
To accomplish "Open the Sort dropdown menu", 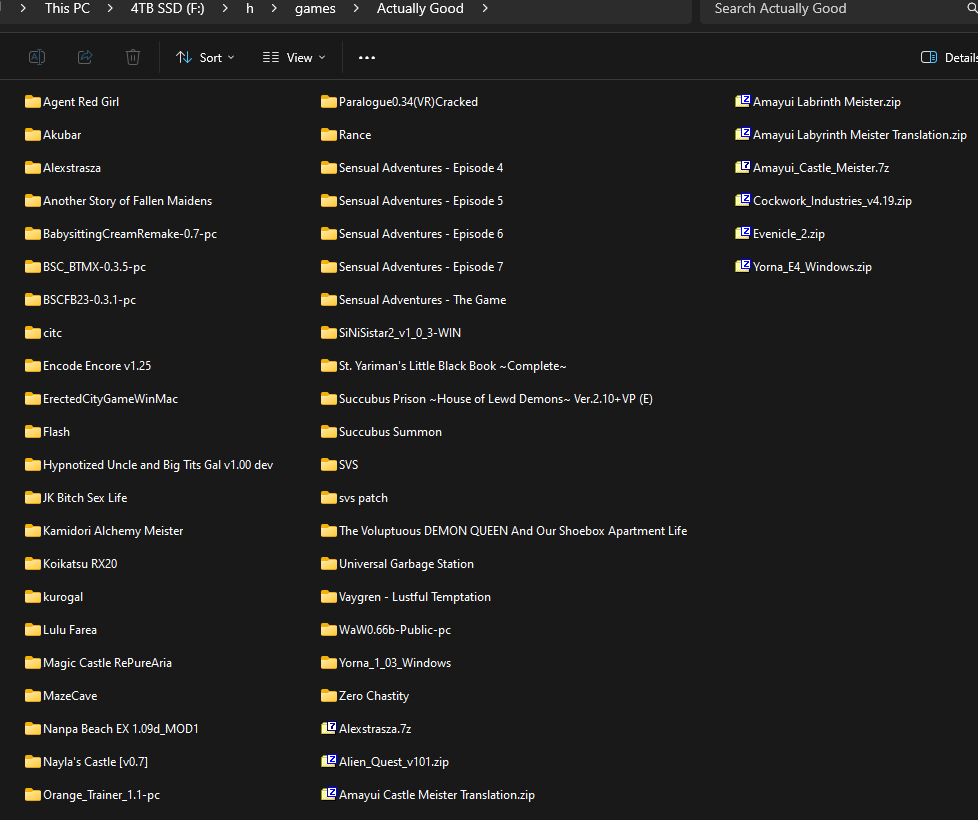I will [x=205, y=57].
